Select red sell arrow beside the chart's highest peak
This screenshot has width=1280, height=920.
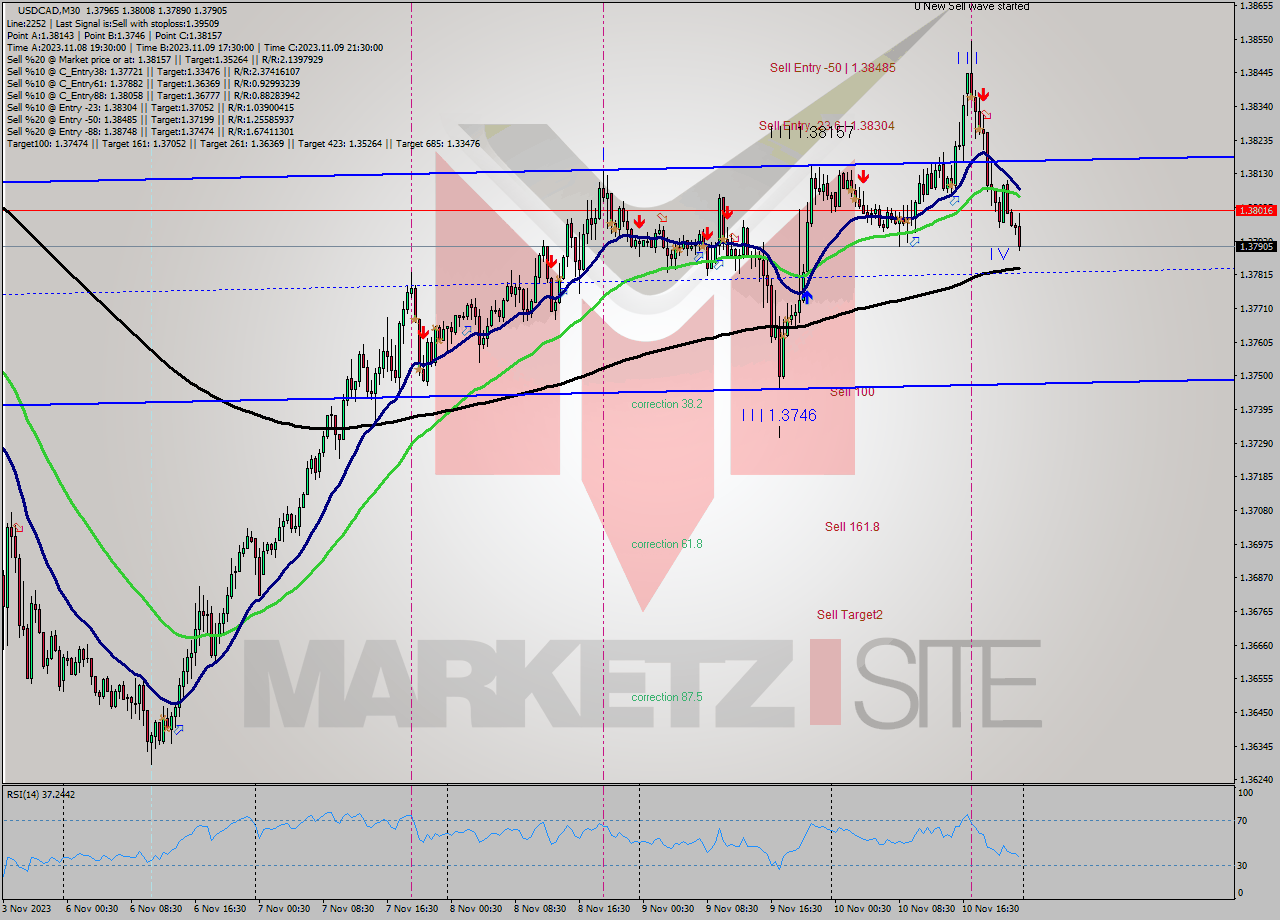(984, 94)
